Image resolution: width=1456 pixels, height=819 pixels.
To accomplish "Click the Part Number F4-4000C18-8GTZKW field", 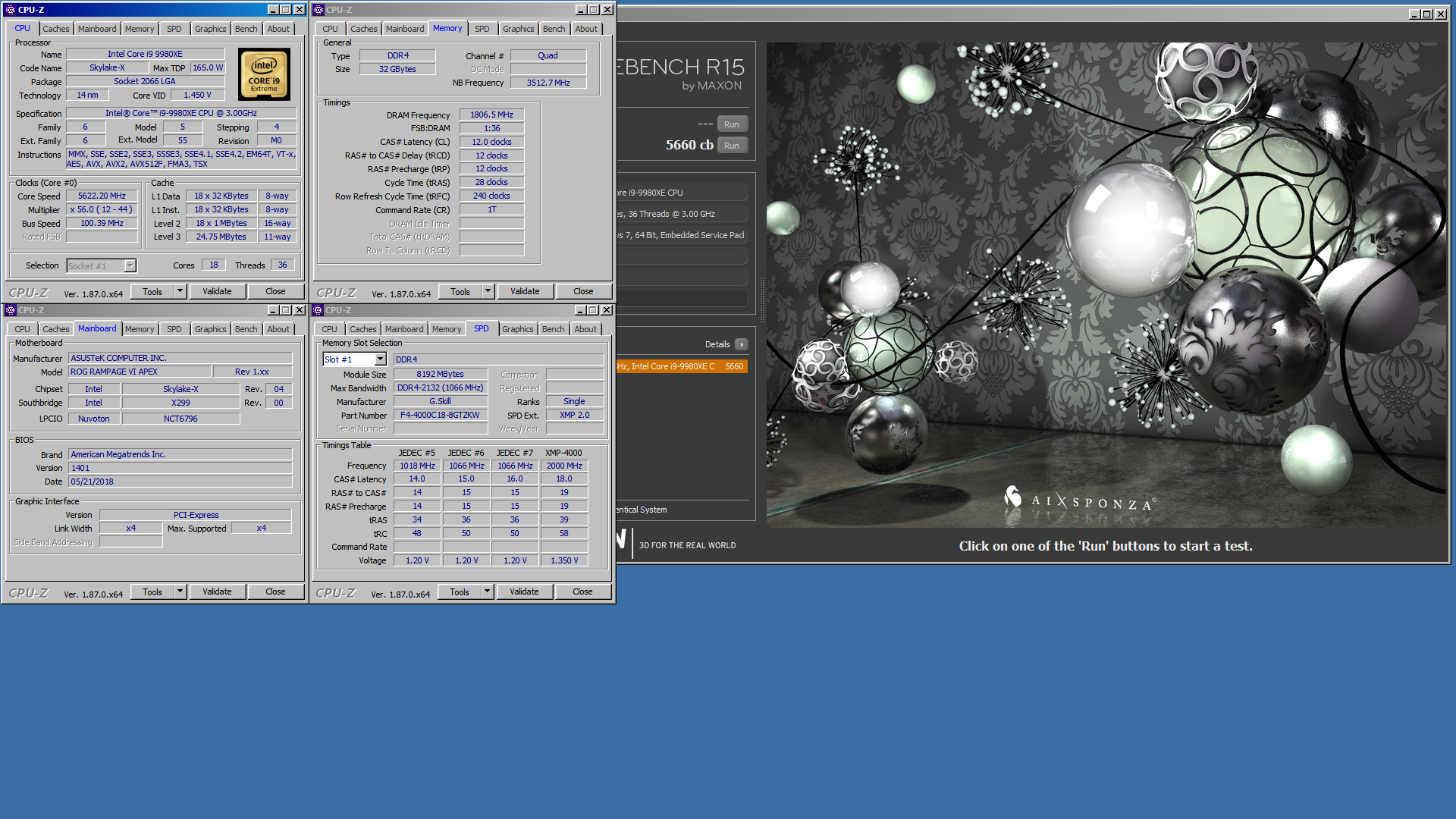I will (x=440, y=416).
